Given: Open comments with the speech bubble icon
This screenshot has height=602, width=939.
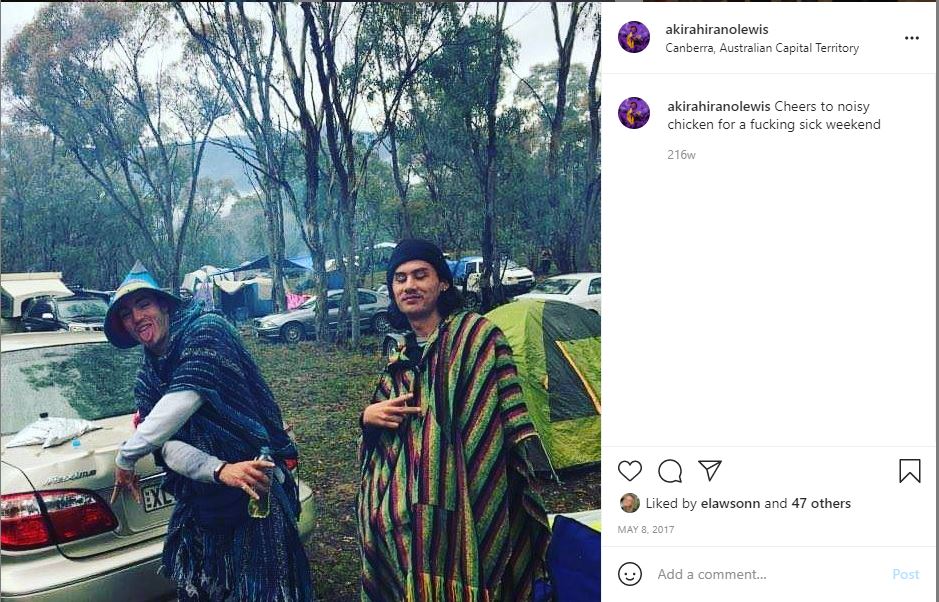Looking at the screenshot, I should tap(670, 471).
